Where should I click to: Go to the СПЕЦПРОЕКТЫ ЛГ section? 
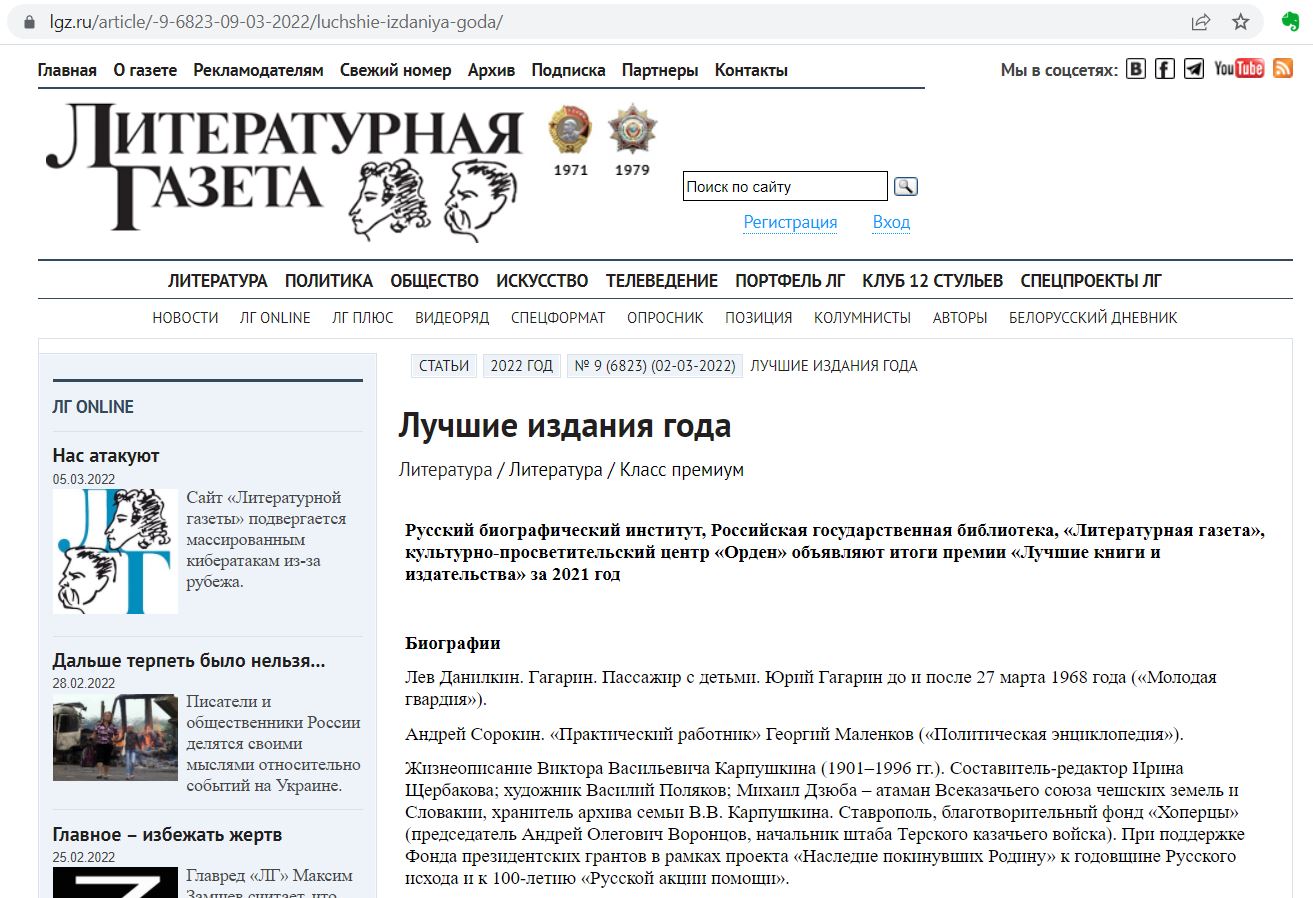pyautogui.click(x=1091, y=281)
